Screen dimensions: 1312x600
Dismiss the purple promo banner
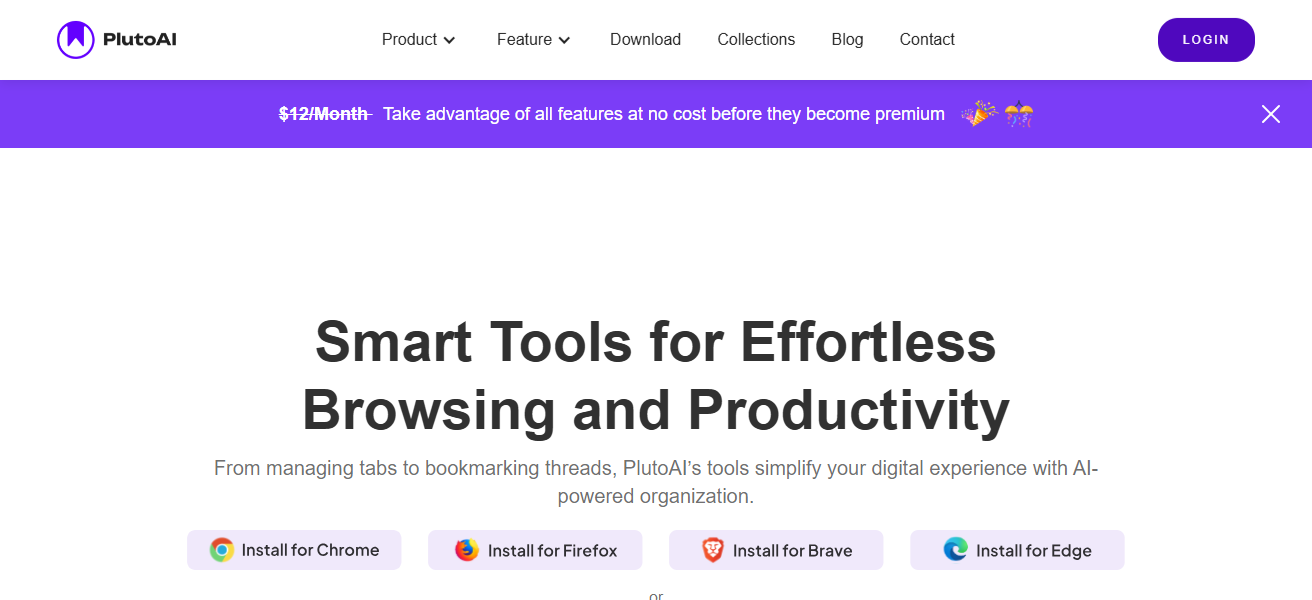[1270, 114]
